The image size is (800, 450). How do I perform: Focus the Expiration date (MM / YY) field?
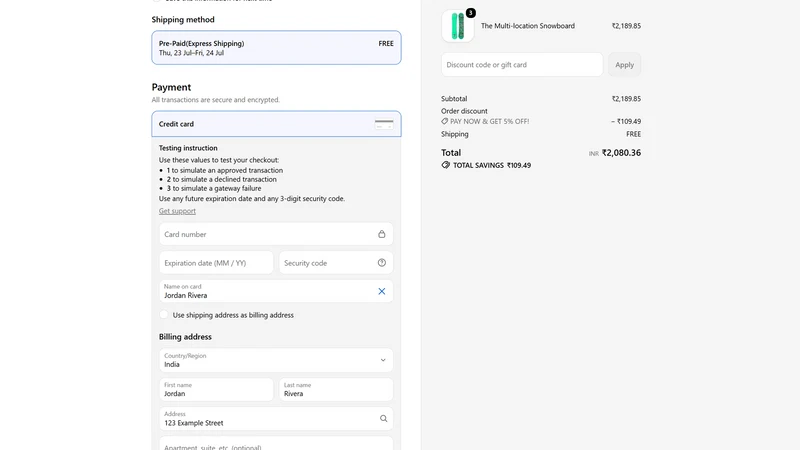point(216,263)
